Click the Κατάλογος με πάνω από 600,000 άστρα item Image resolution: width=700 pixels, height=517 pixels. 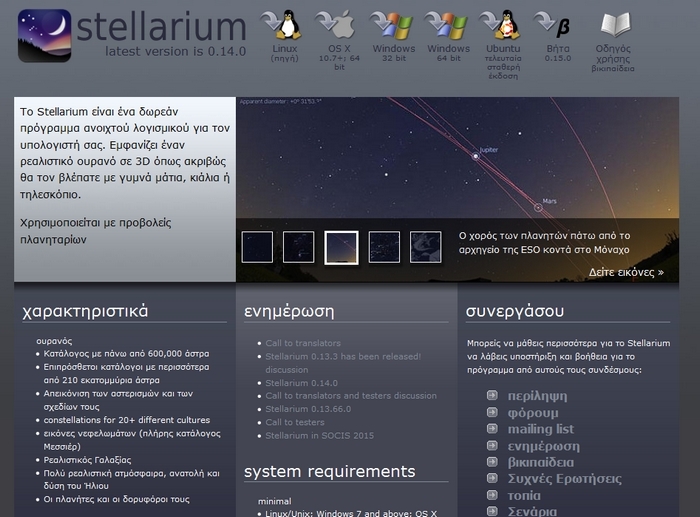point(126,354)
